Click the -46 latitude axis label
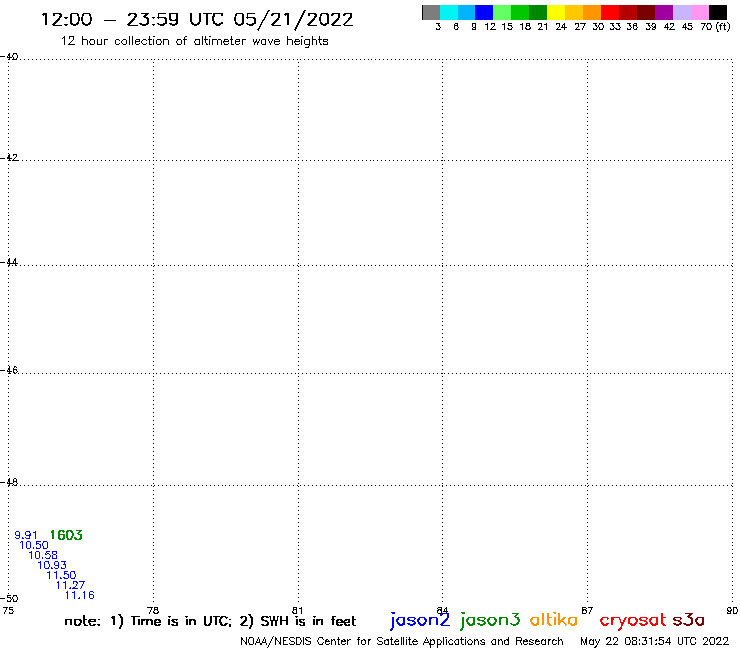Screen dimensions: 740x650 tap(9, 370)
